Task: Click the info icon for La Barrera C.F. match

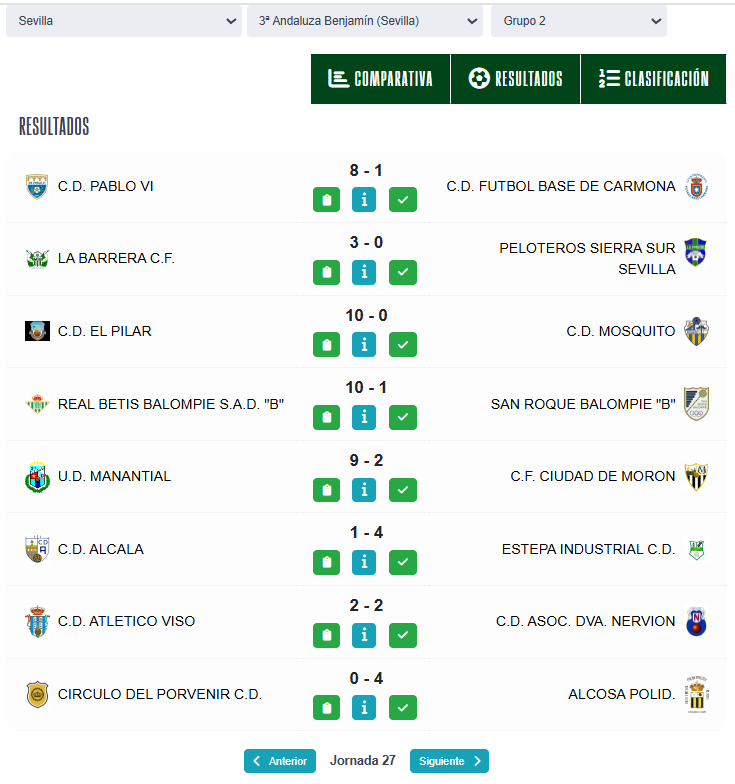Action: 364,272
